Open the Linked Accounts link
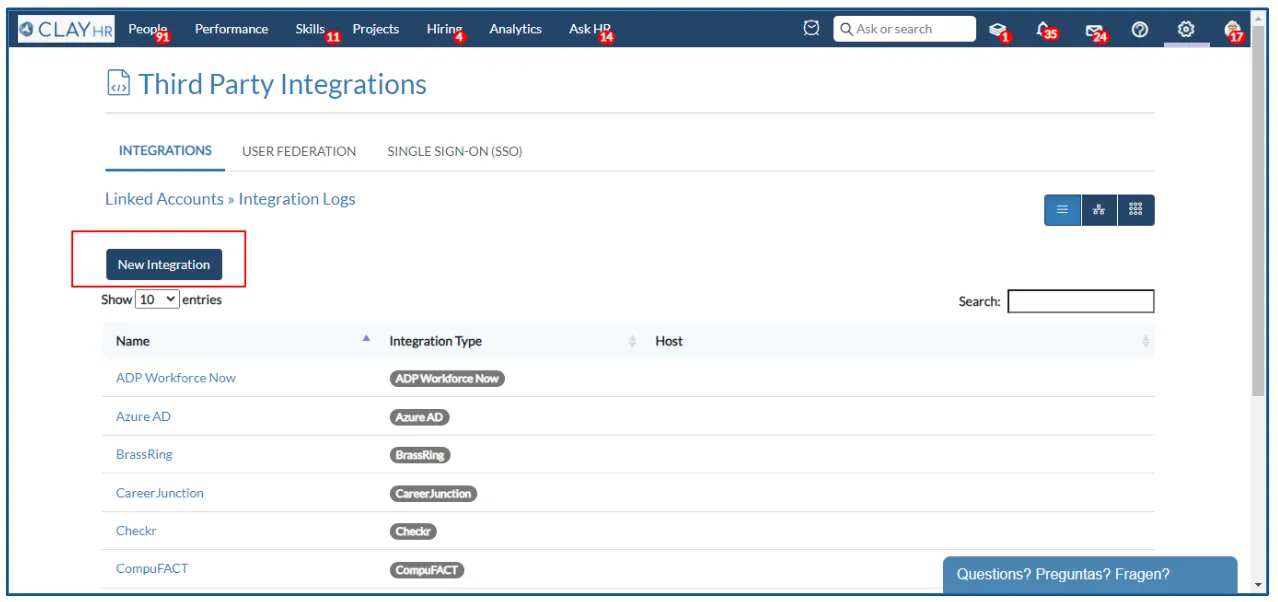Screen dimensions: 1278x602 (x=164, y=199)
